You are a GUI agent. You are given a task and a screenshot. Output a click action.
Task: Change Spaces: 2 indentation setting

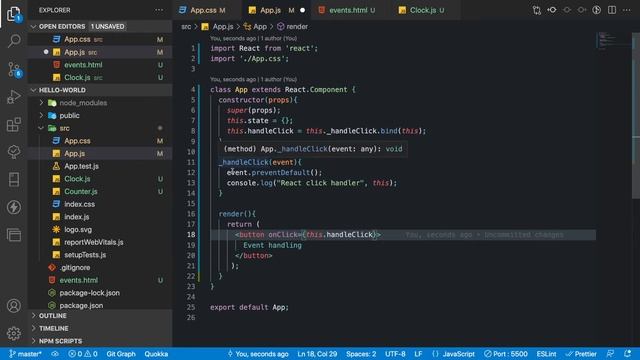pyautogui.click(x=361, y=354)
